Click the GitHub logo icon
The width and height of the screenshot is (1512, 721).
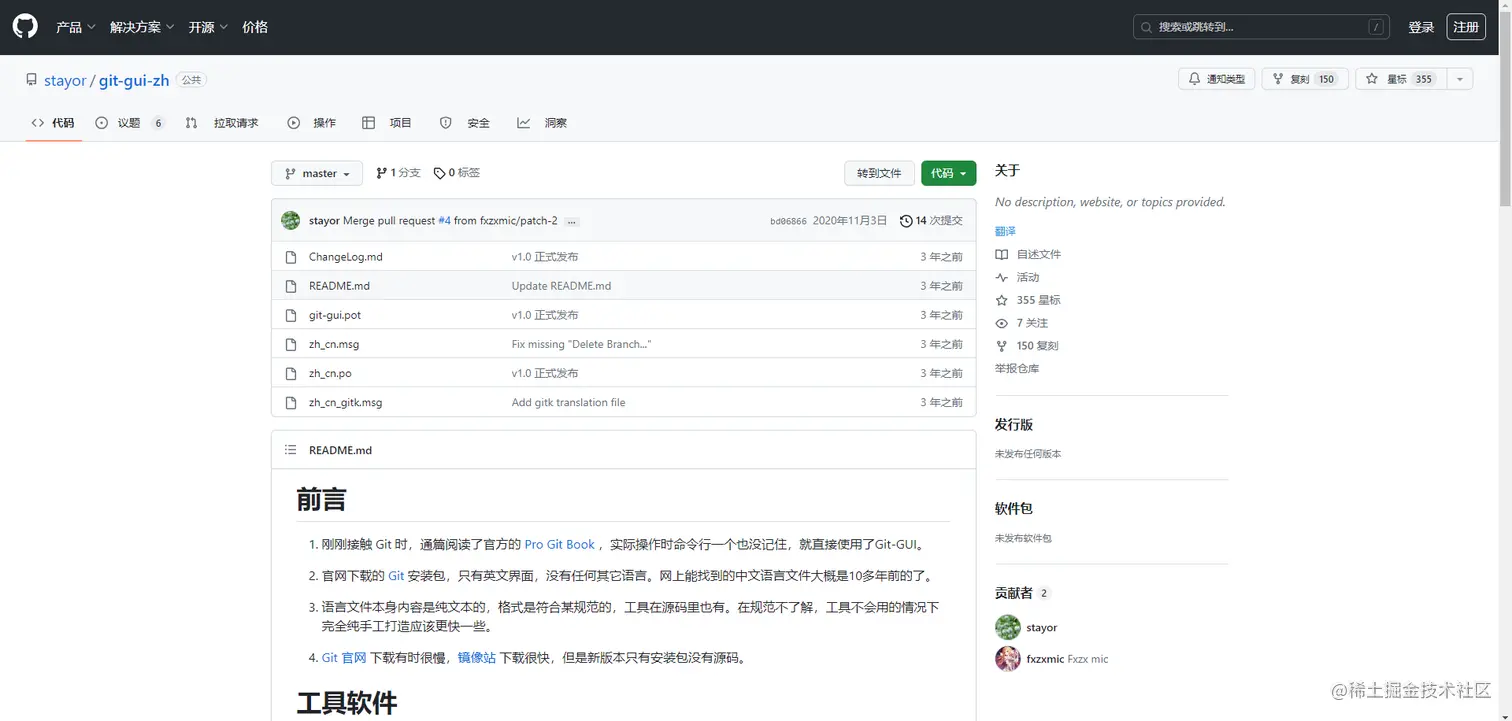(x=25, y=27)
